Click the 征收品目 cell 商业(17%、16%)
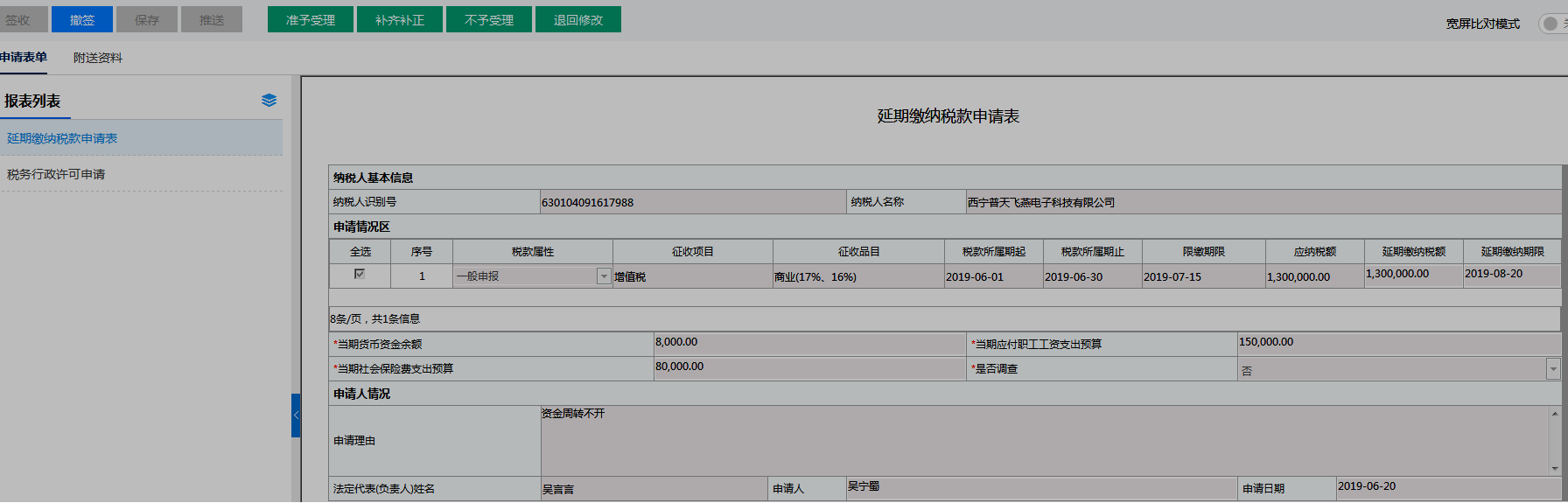 point(858,276)
